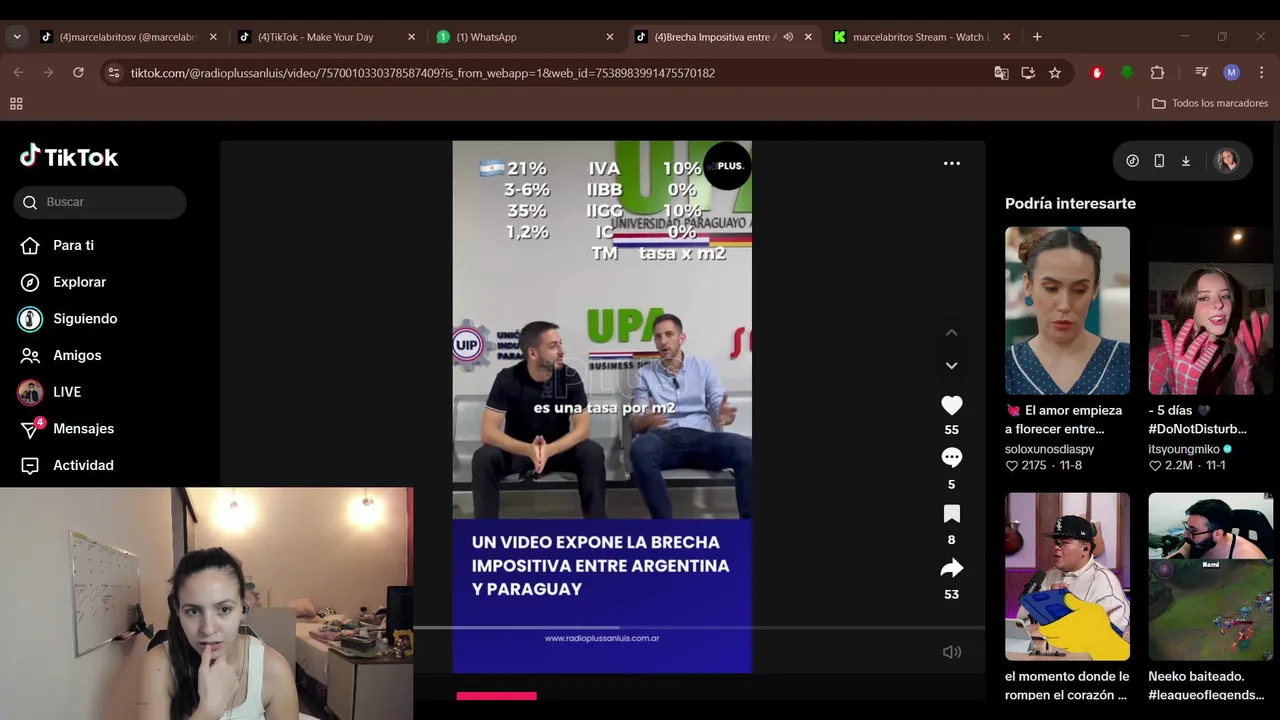The image size is (1280, 720).
Task: Open Neeko baiteado video thumbnail
Action: click(1210, 577)
